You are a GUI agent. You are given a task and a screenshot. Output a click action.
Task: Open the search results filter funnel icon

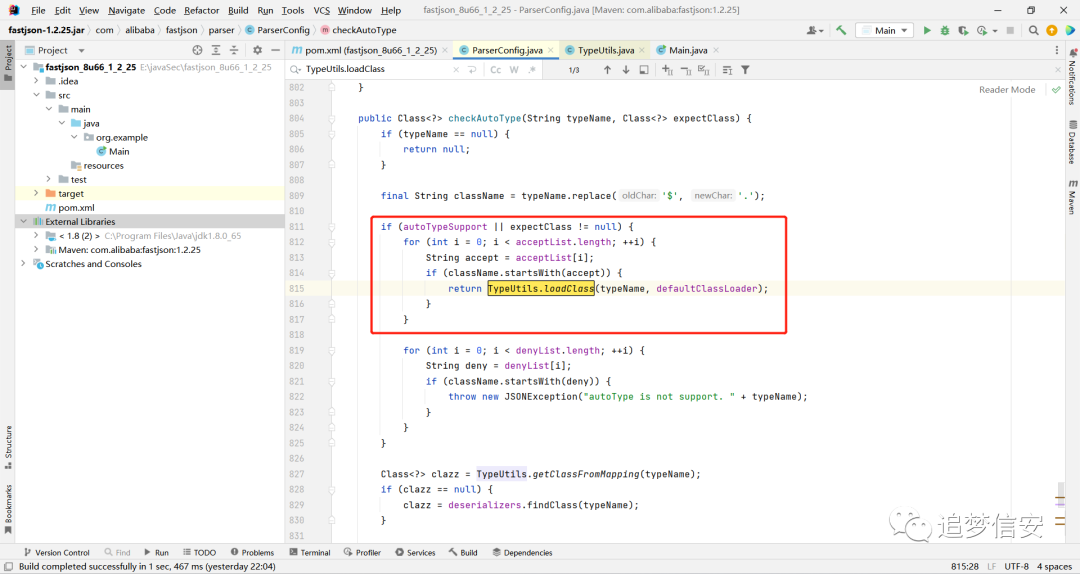coord(745,70)
